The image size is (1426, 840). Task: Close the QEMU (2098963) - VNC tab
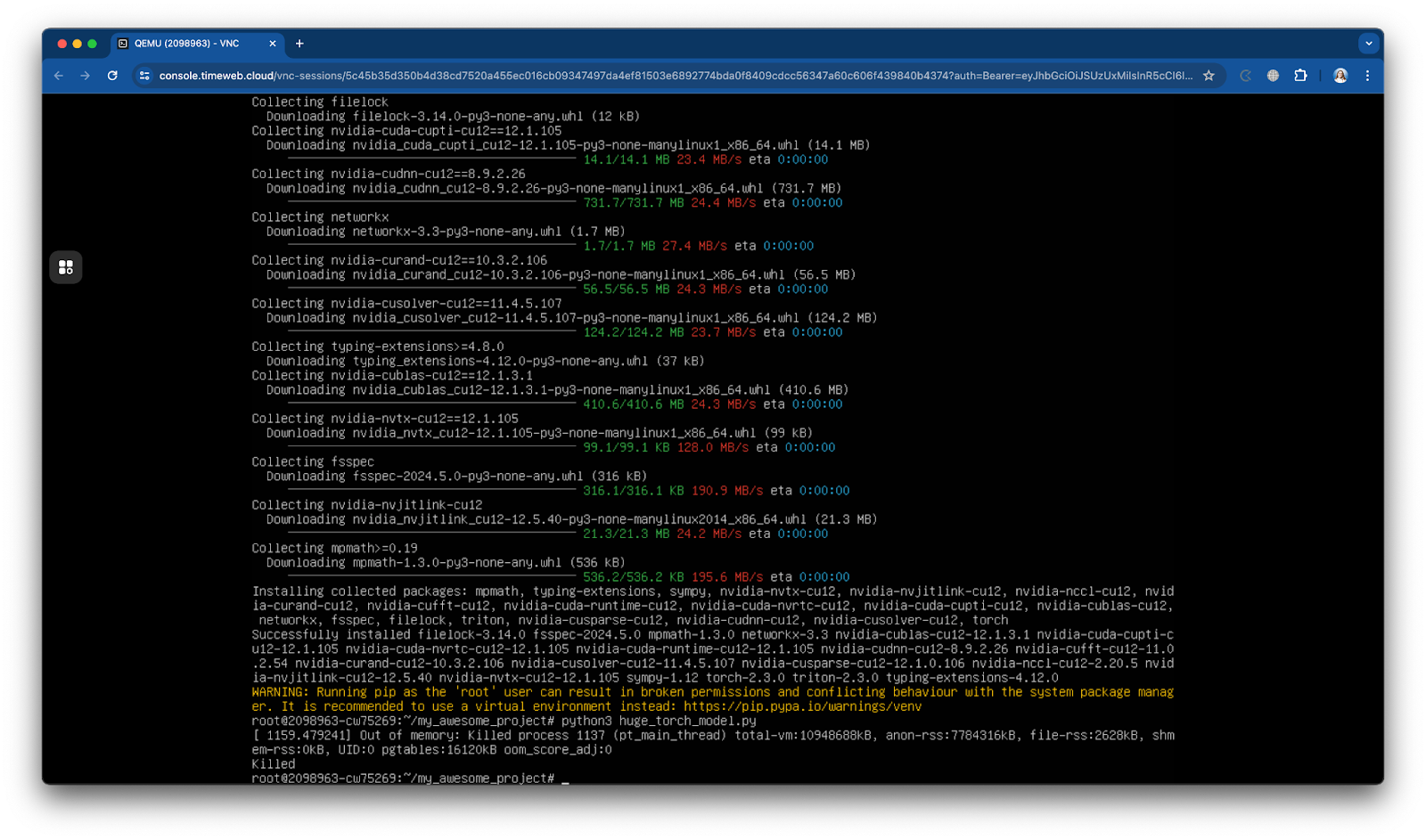click(273, 44)
